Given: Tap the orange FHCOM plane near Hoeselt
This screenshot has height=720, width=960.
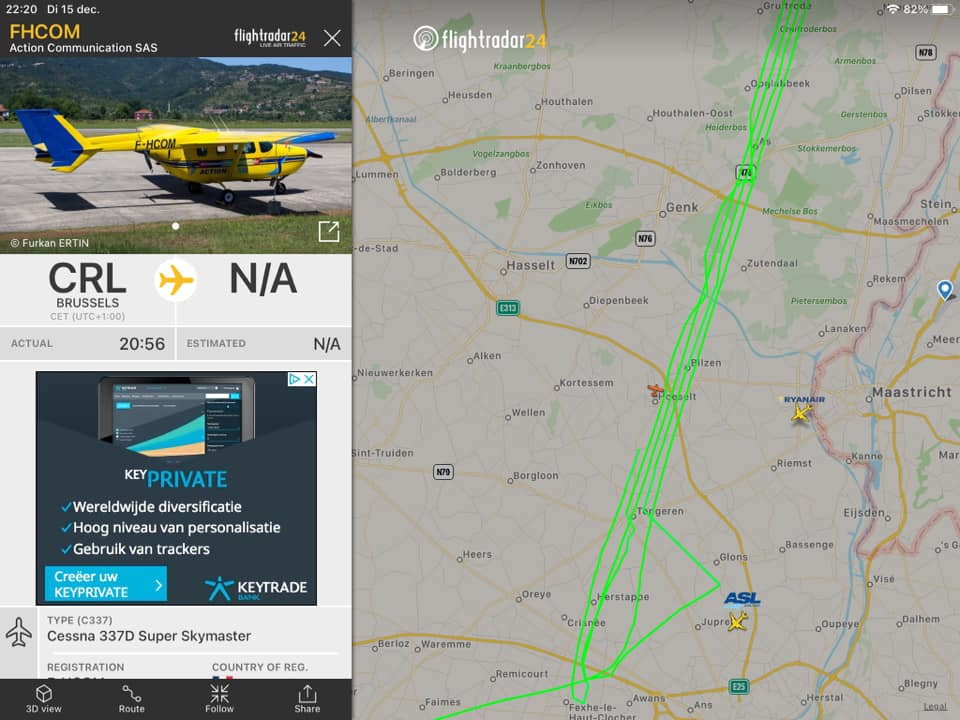Looking at the screenshot, I should pyautogui.click(x=656, y=389).
